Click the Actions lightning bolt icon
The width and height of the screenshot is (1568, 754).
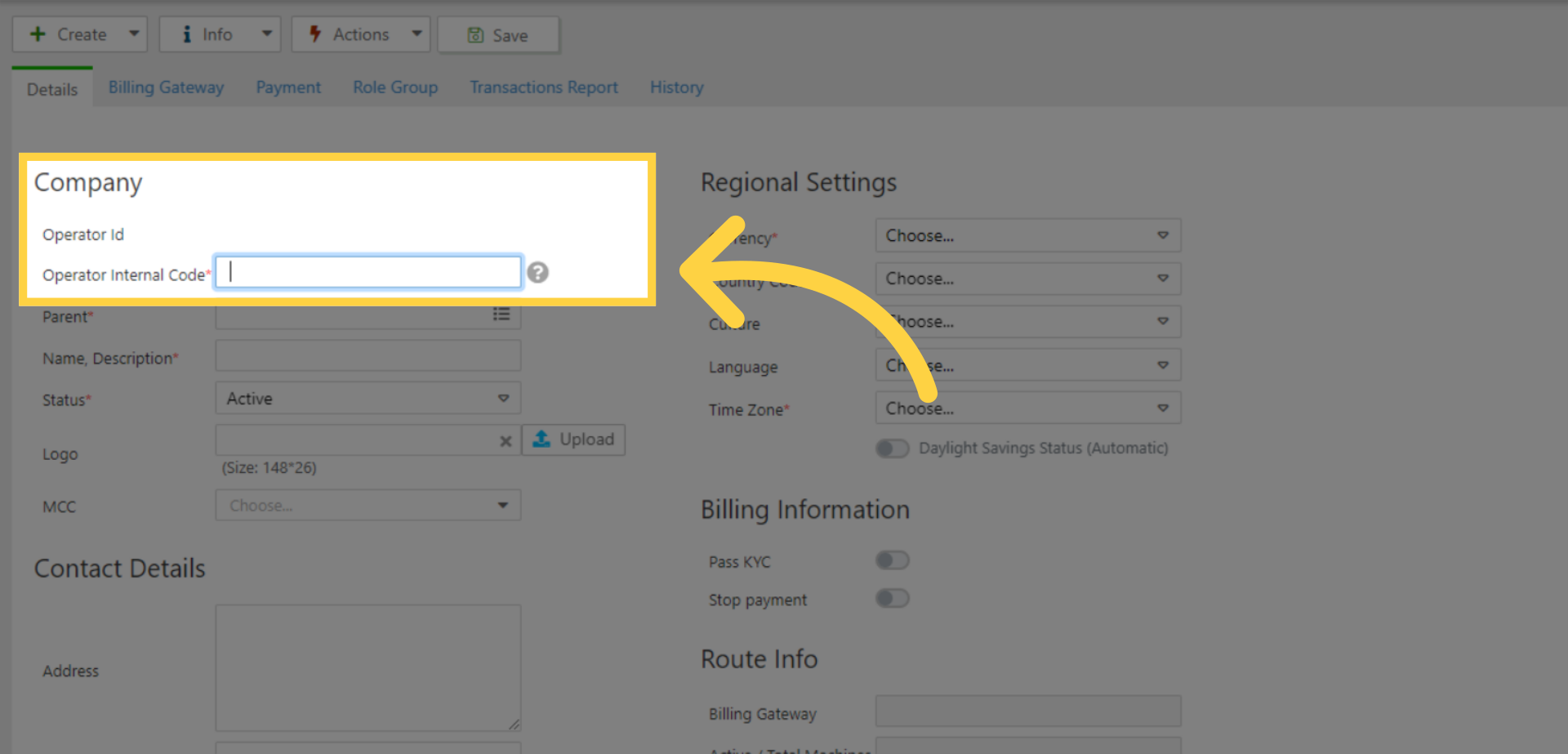pyautogui.click(x=315, y=34)
